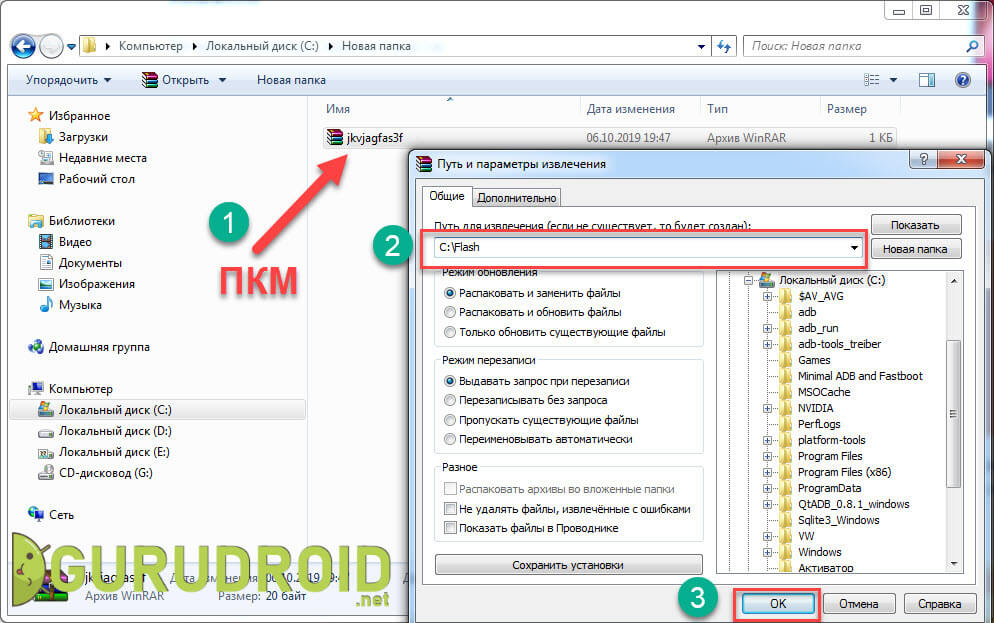This screenshot has width=994, height=623.
Task: Open the 'Видео' library
Action: pos(75,241)
